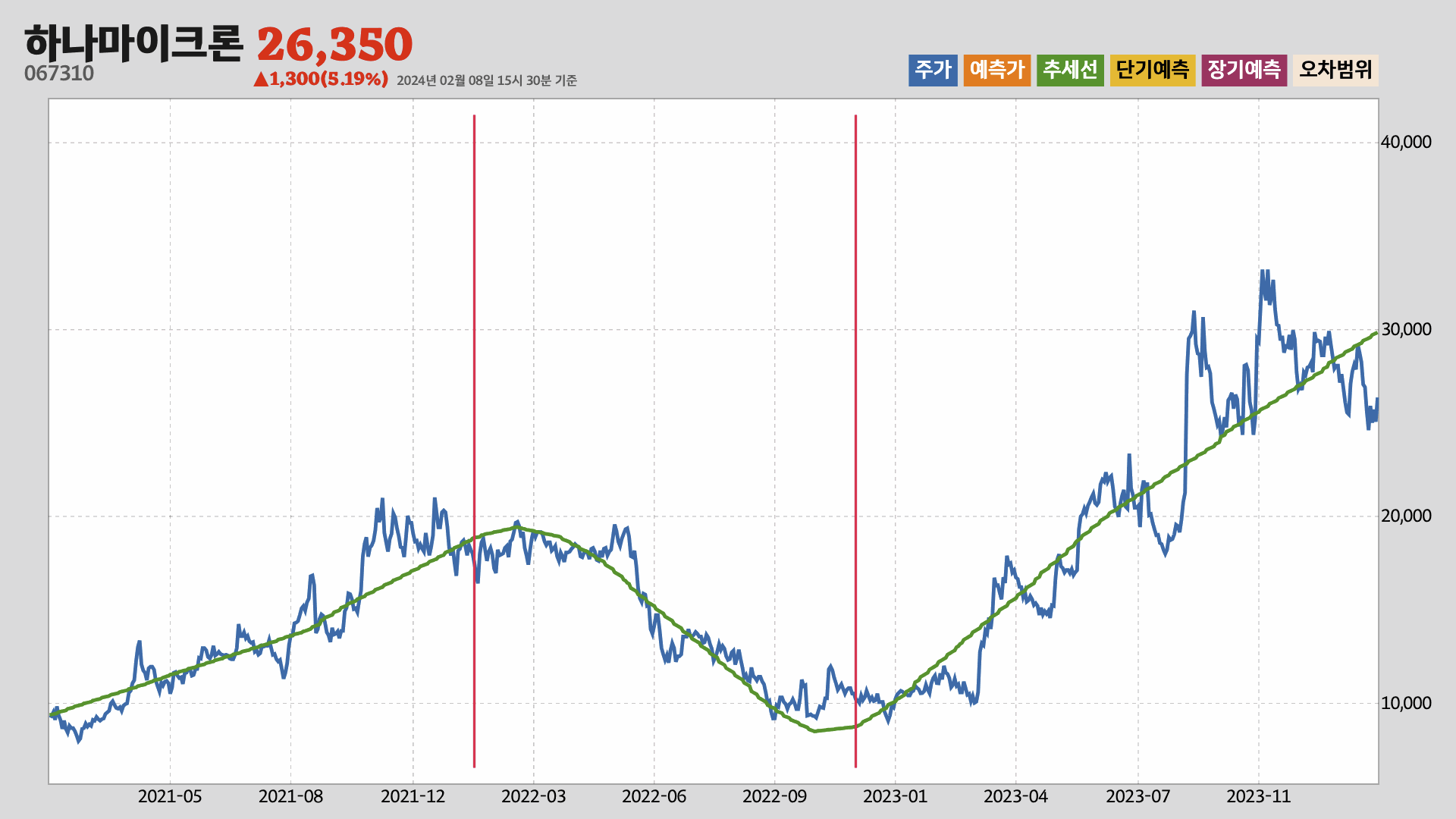Click the change value ▲1,300(5.19%)
The height and width of the screenshot is (819, 1456).
[321, 79]
